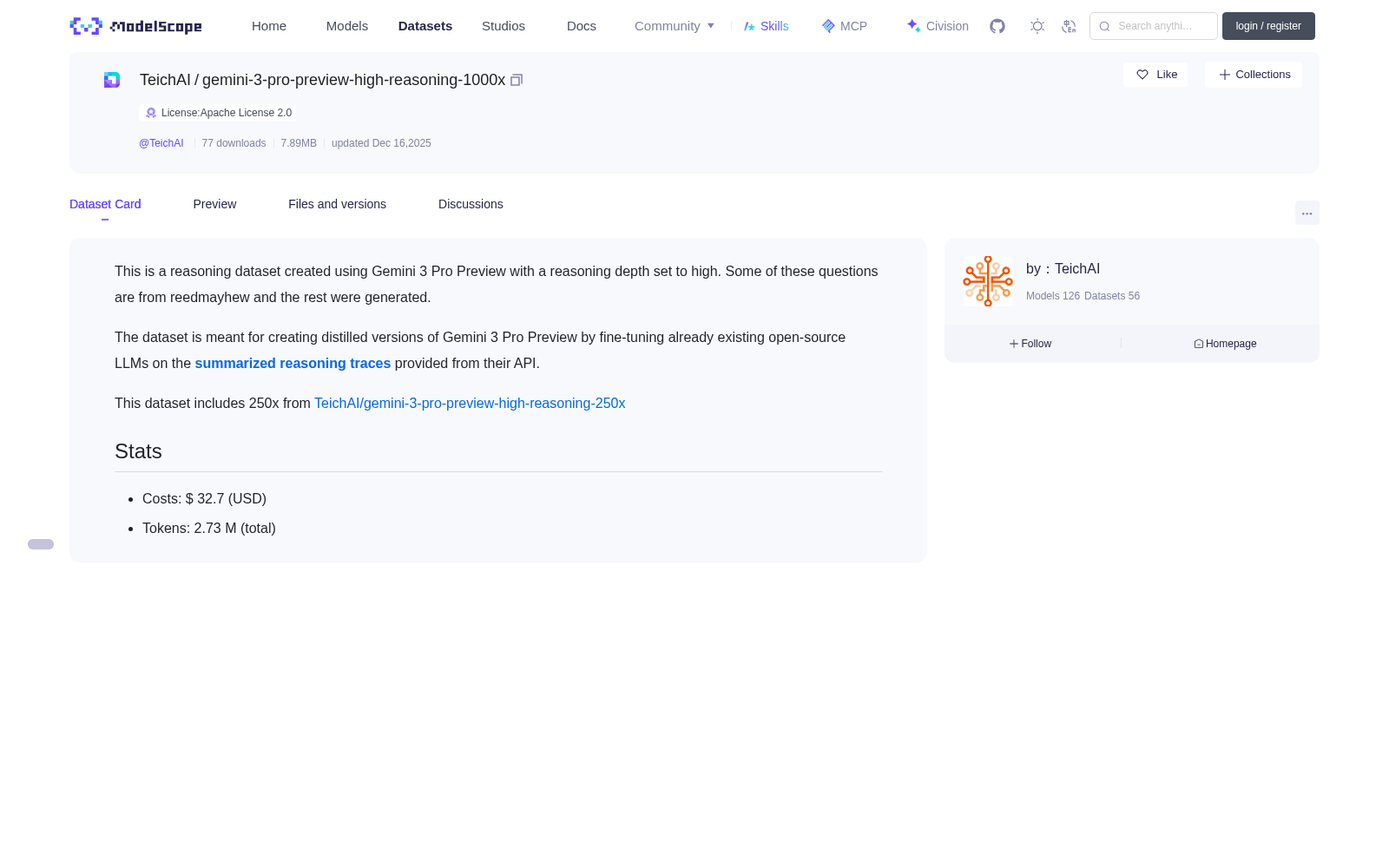Open the MCP page
Image resolution: width=1389 pixels, height=868 pixels.
(844, 26)
